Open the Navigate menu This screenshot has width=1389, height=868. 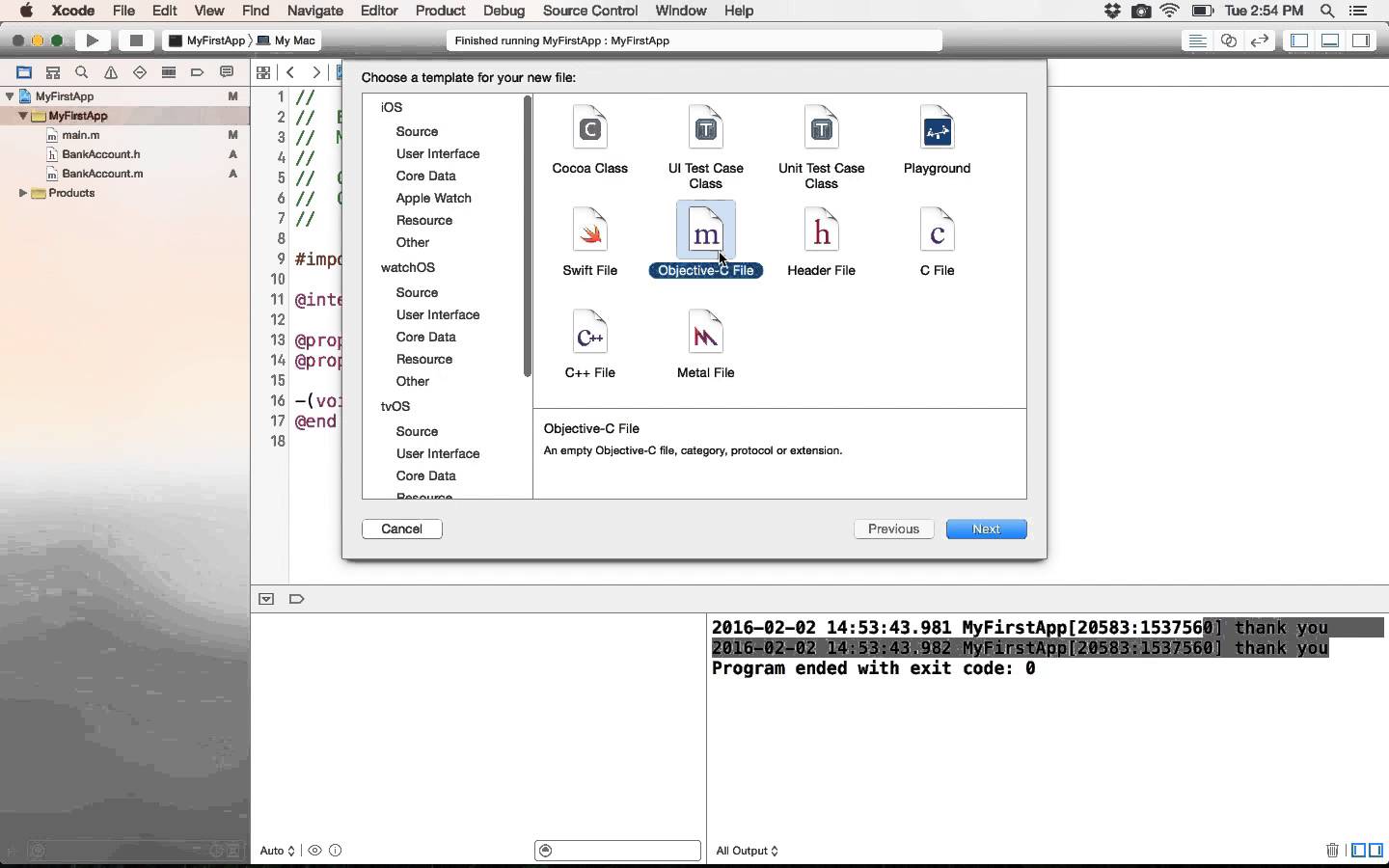click(315, 11)
